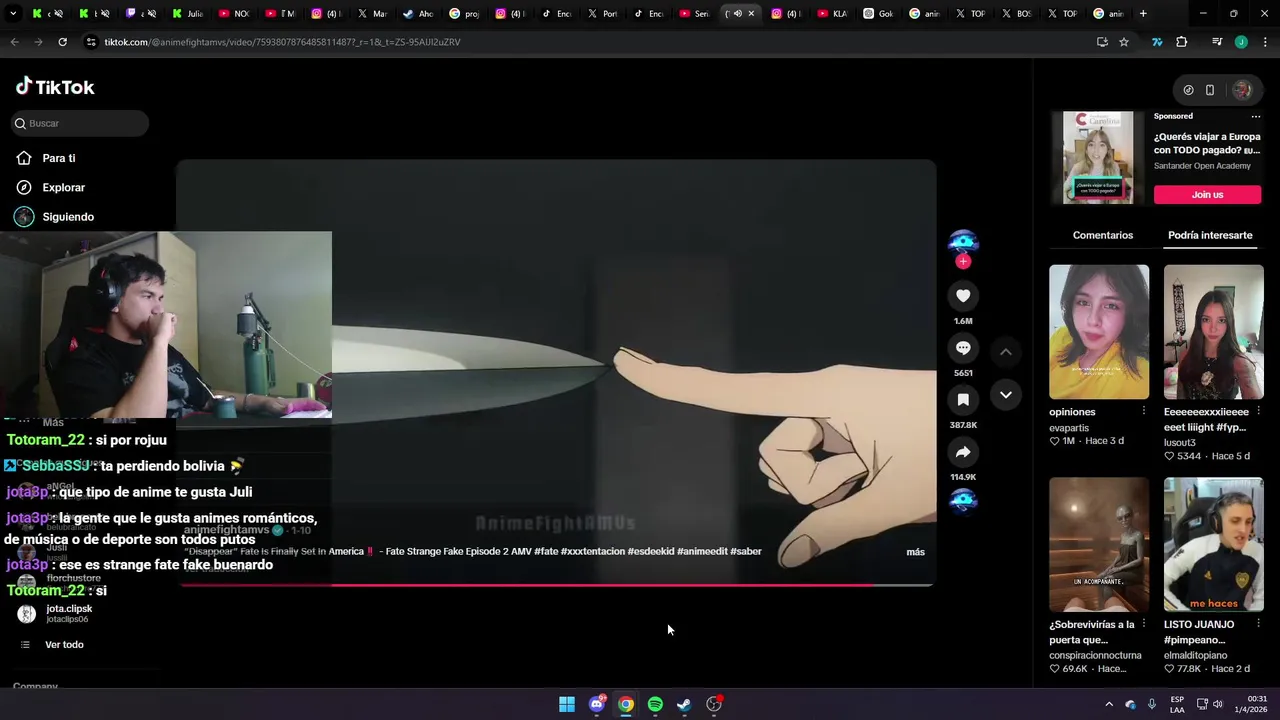
Task: Open options for opiniones video
Action: pyautogui.click(x=1144, y=411)
